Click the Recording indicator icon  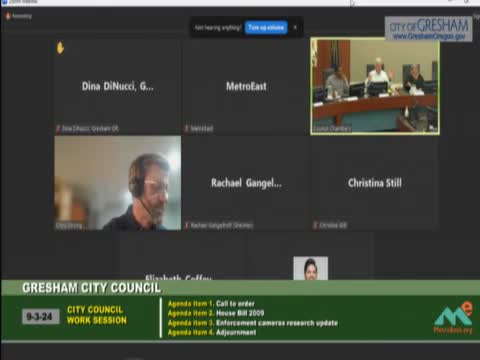click(8, 16)
